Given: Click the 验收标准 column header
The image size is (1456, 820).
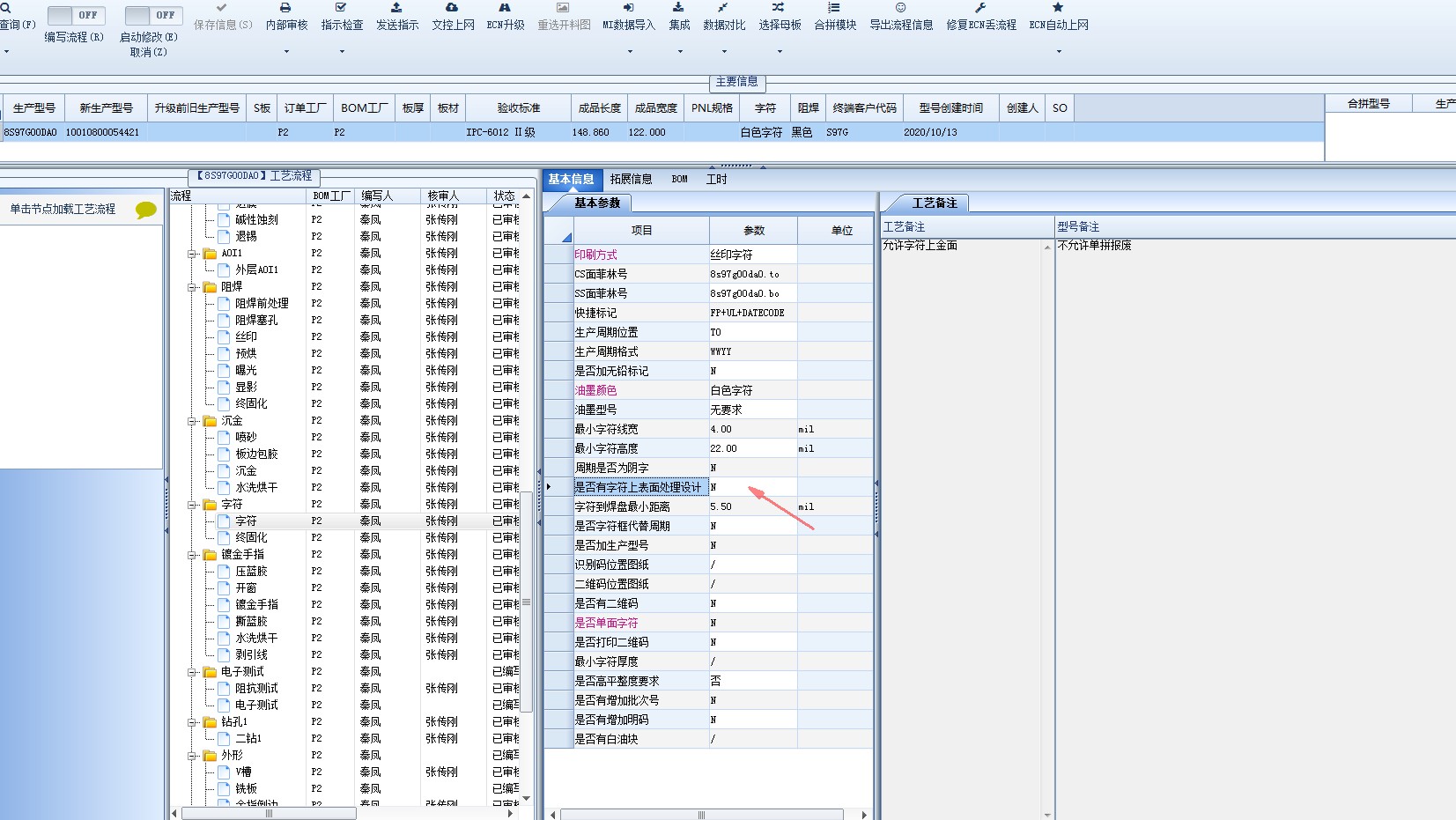Looking at the screenshot, I should (519, 108).
